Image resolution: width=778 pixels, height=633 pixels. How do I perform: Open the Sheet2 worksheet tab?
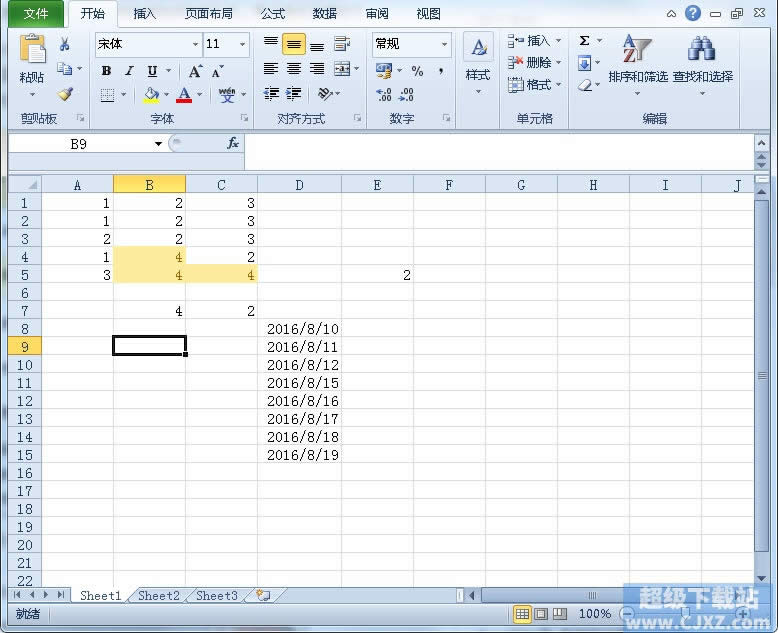(x=159, y=596)
